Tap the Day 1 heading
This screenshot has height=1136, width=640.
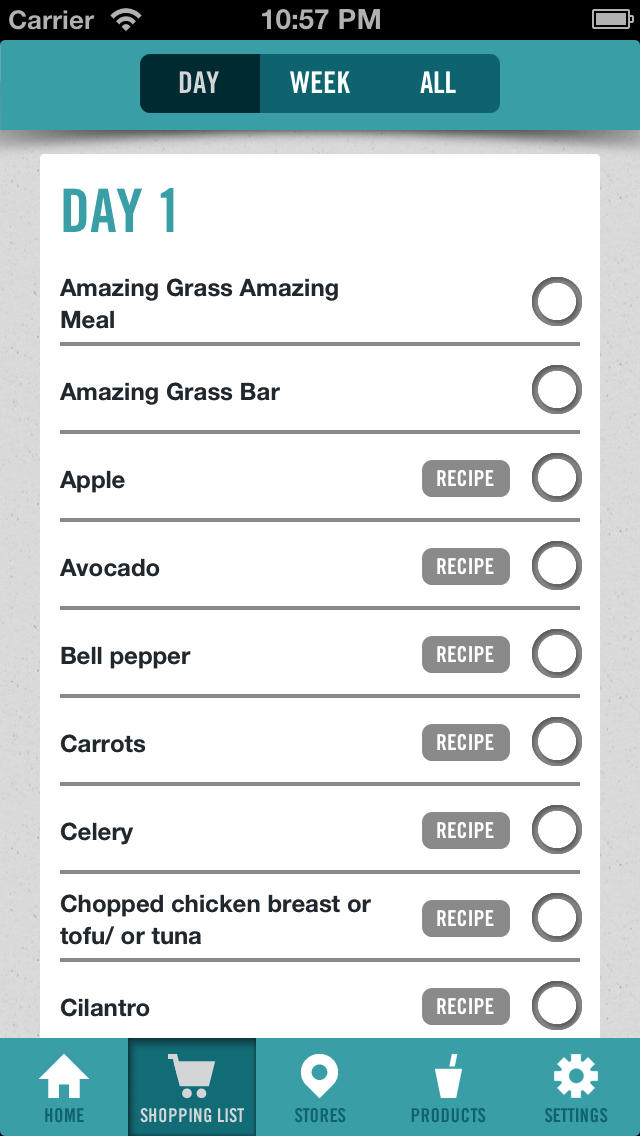point(119,211)
